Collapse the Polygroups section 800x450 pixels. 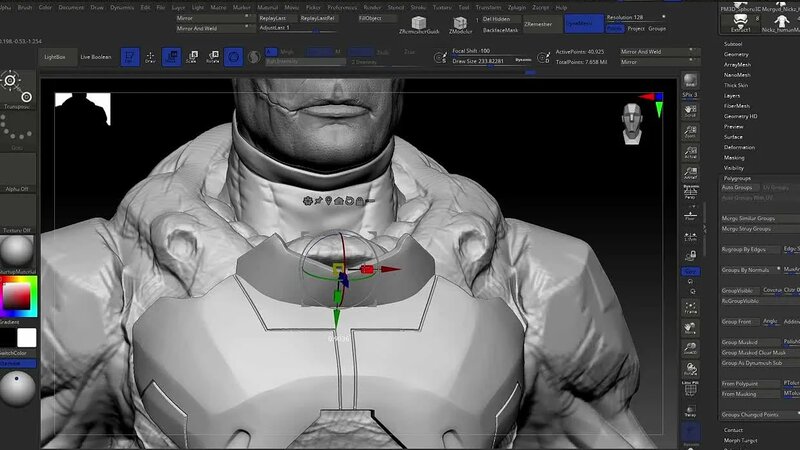coord(737,178)
